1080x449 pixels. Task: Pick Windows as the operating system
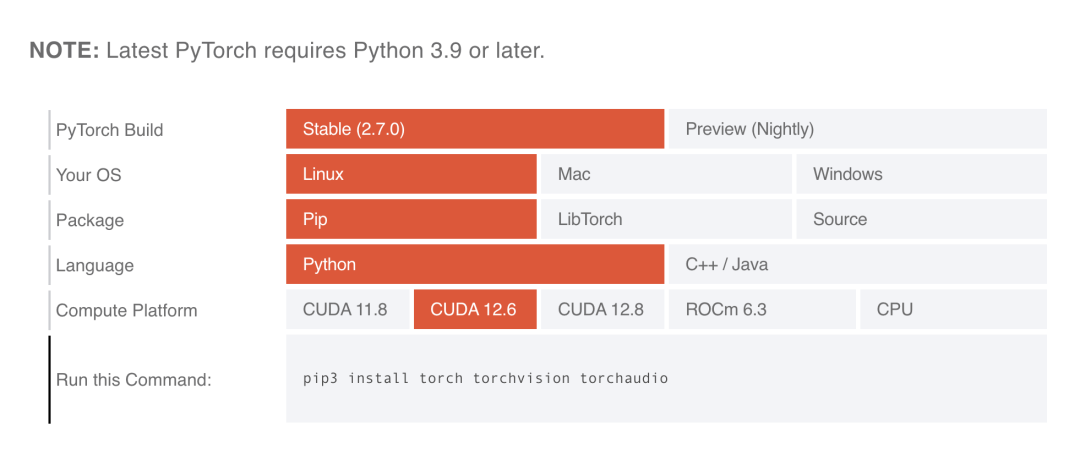(921, 174)
